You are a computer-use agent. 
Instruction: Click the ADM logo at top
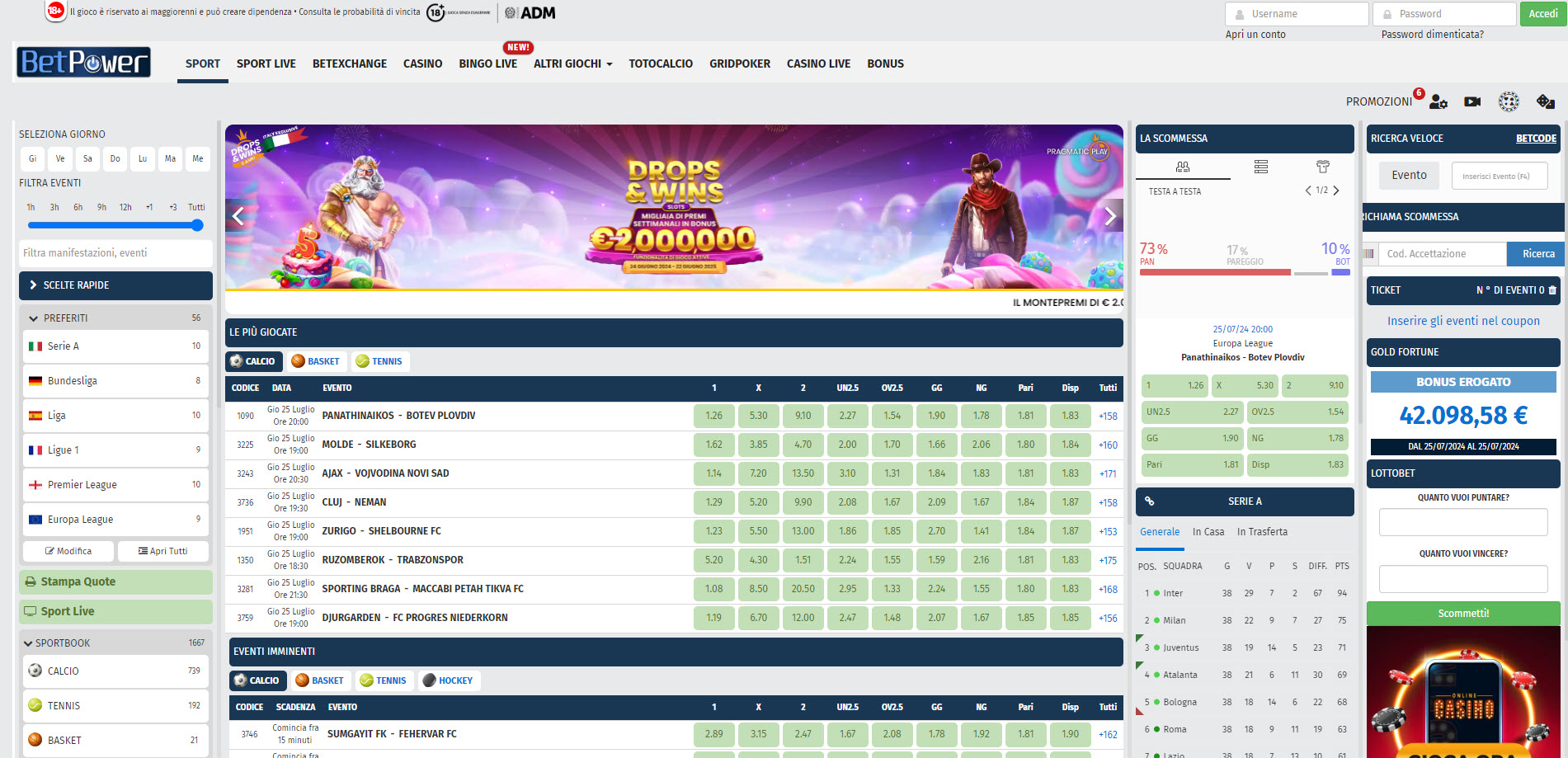pyautogui.click(x=530, y=12)
